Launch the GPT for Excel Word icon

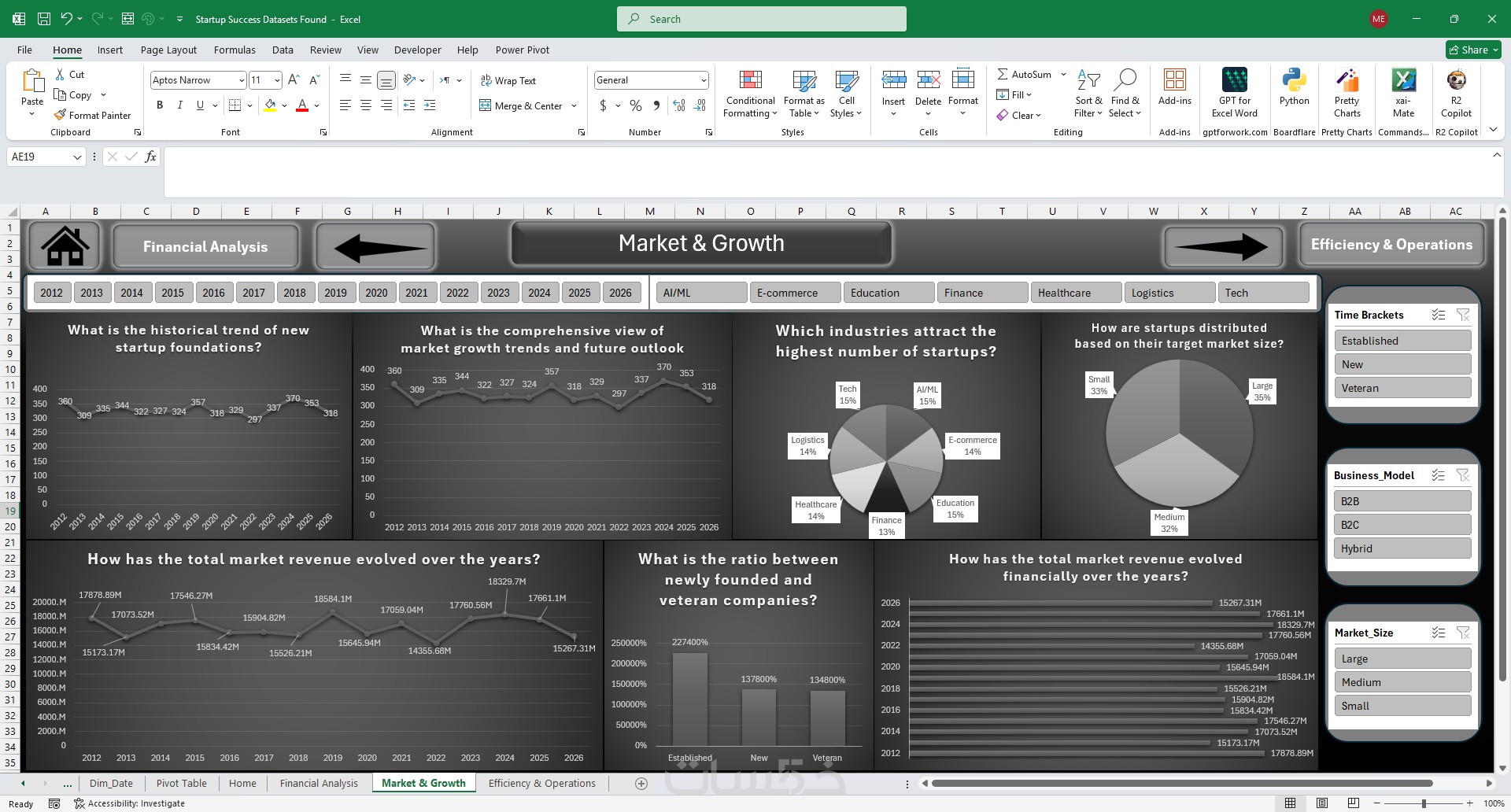1234,80
